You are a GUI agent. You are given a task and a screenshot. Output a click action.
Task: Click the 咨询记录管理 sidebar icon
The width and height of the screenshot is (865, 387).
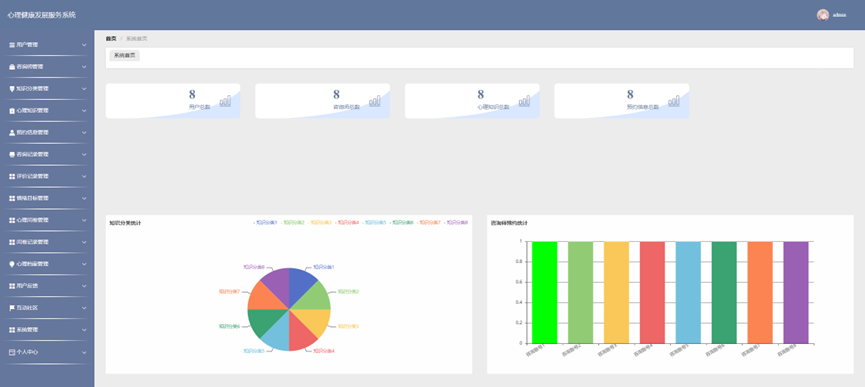point(12,154)
